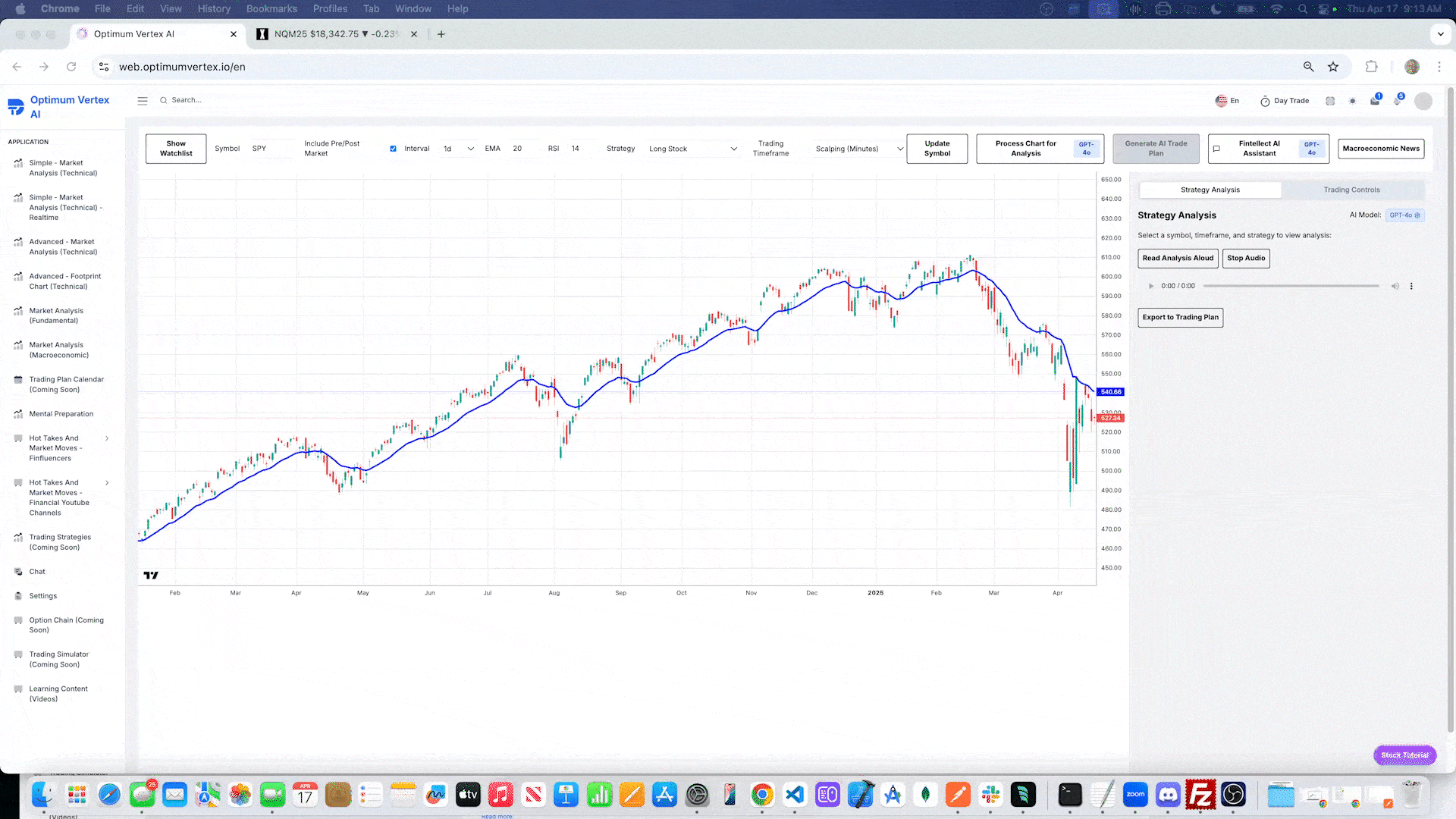1456x819 pixels.
Task: Click the page vertical scrollbar
Action: pyautogui.click(x=1451, y=409)
